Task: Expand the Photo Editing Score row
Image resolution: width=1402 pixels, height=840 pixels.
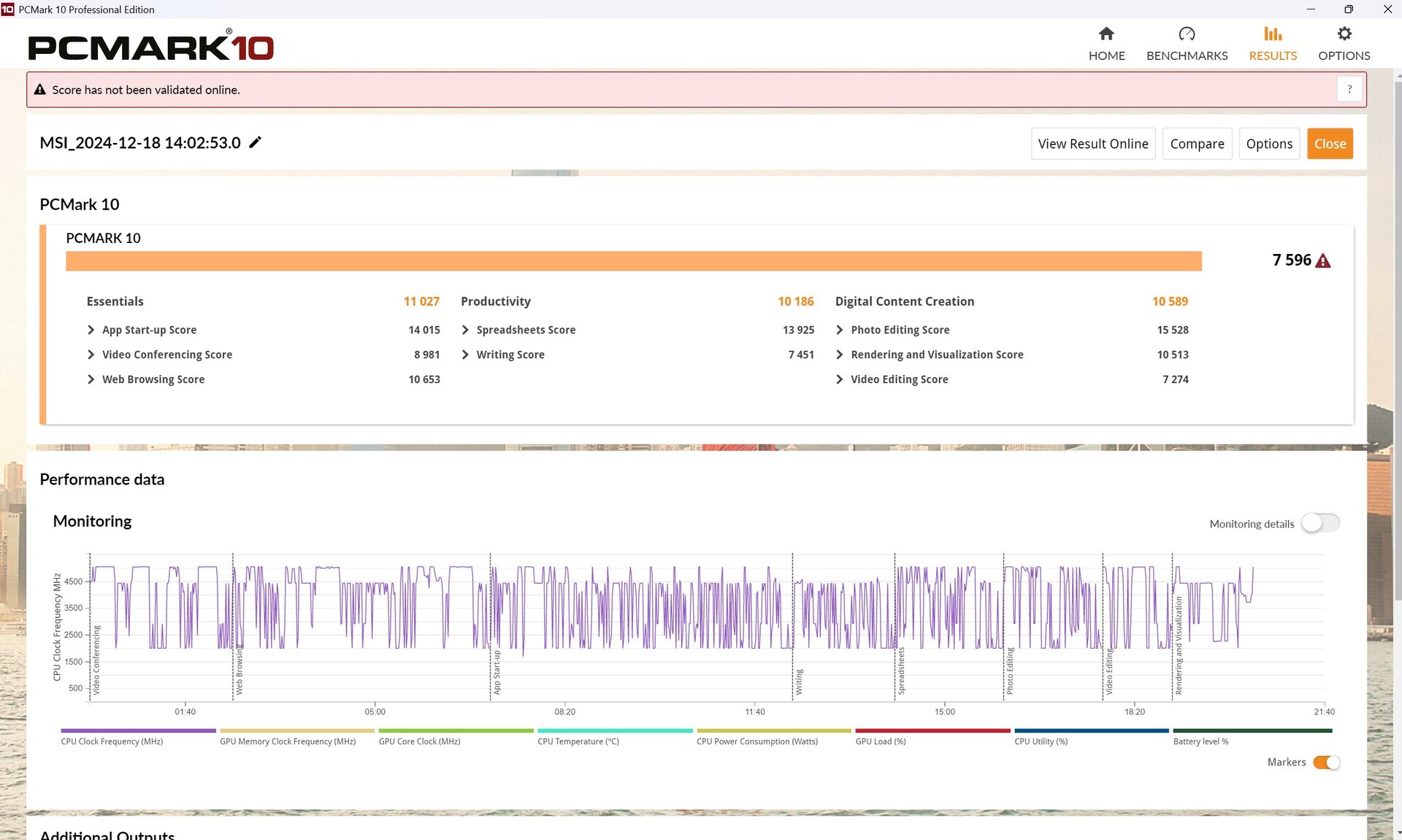Action: [x=839, y=330]
